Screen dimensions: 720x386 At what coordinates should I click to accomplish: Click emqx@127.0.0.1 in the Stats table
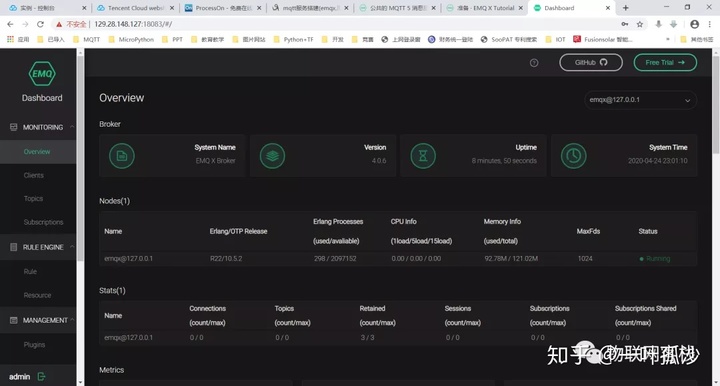coord(129,338)
